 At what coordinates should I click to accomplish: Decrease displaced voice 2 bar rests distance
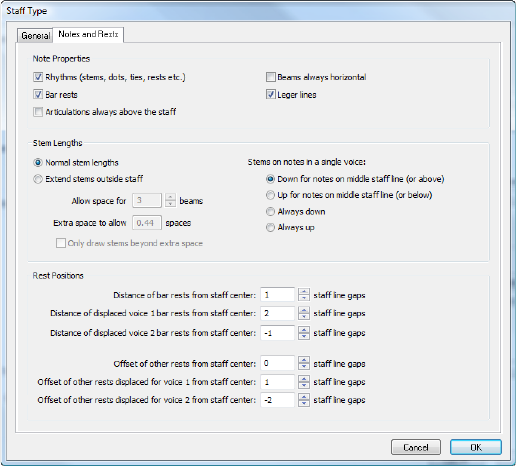tap(304, 336)
